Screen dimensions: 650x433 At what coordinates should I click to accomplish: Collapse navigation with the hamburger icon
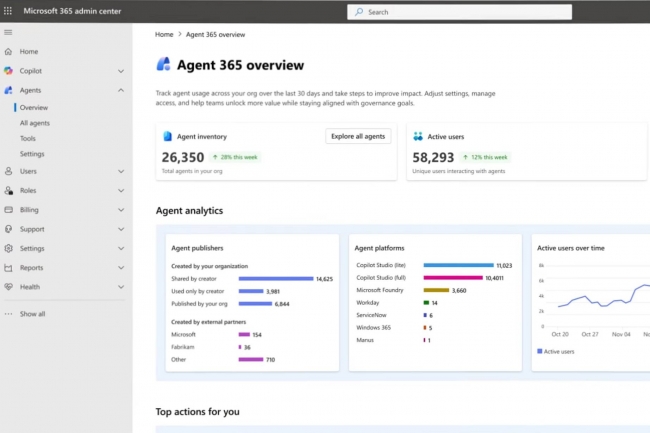(x=8, y=32)
